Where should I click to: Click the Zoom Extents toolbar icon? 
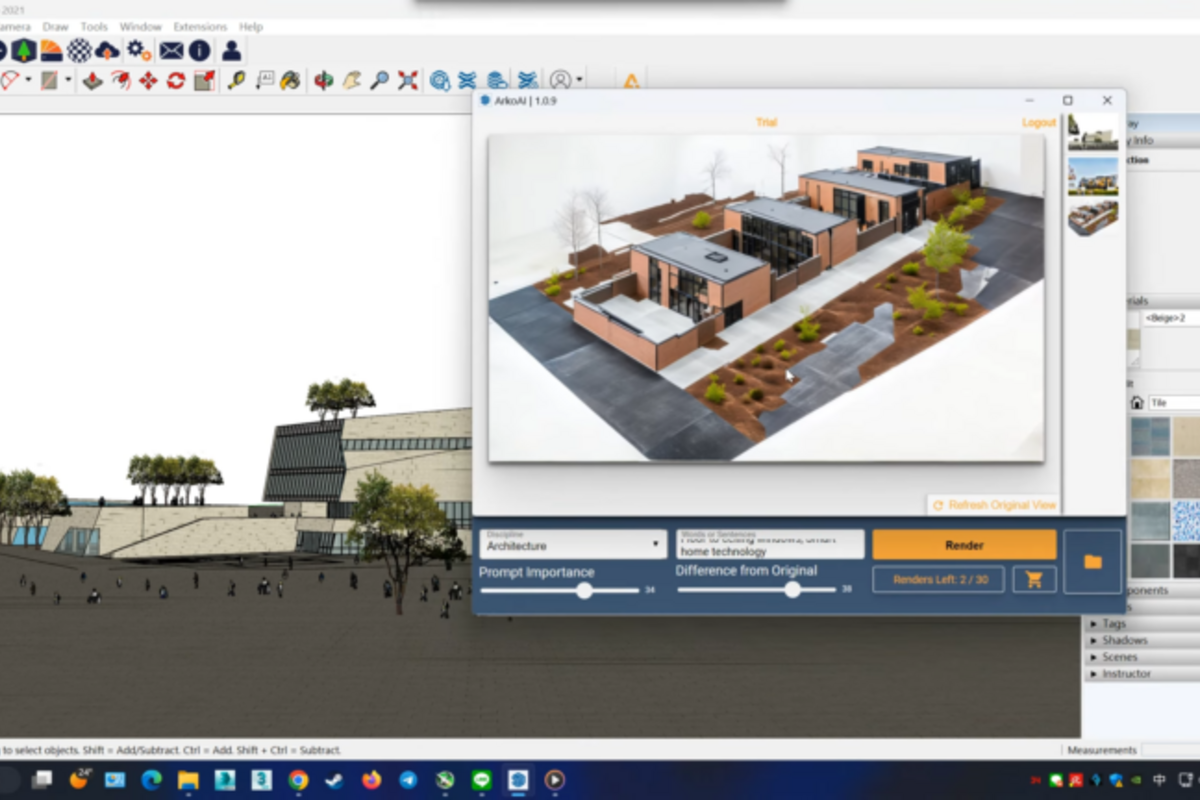tap(407, 79)
